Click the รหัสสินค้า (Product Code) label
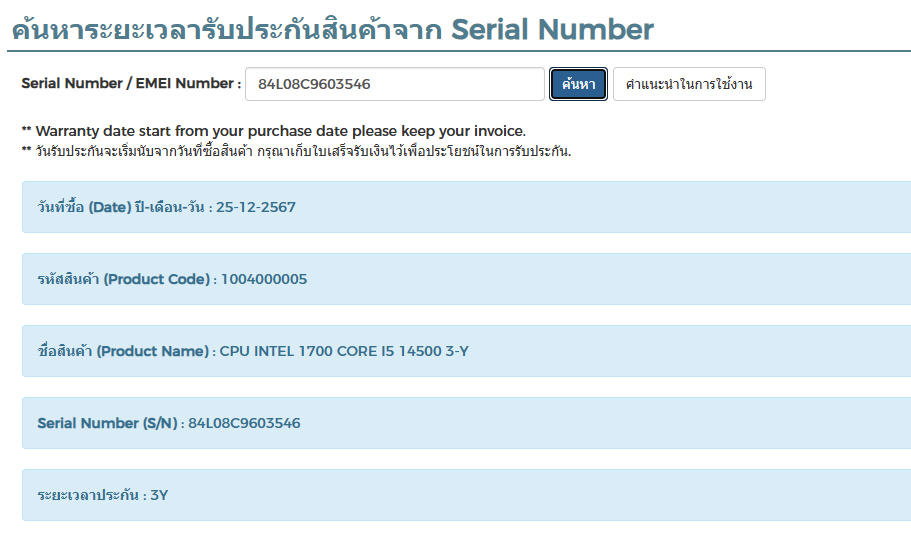Image resolution: width=911 pixels, height=540 pixels. 123,279
